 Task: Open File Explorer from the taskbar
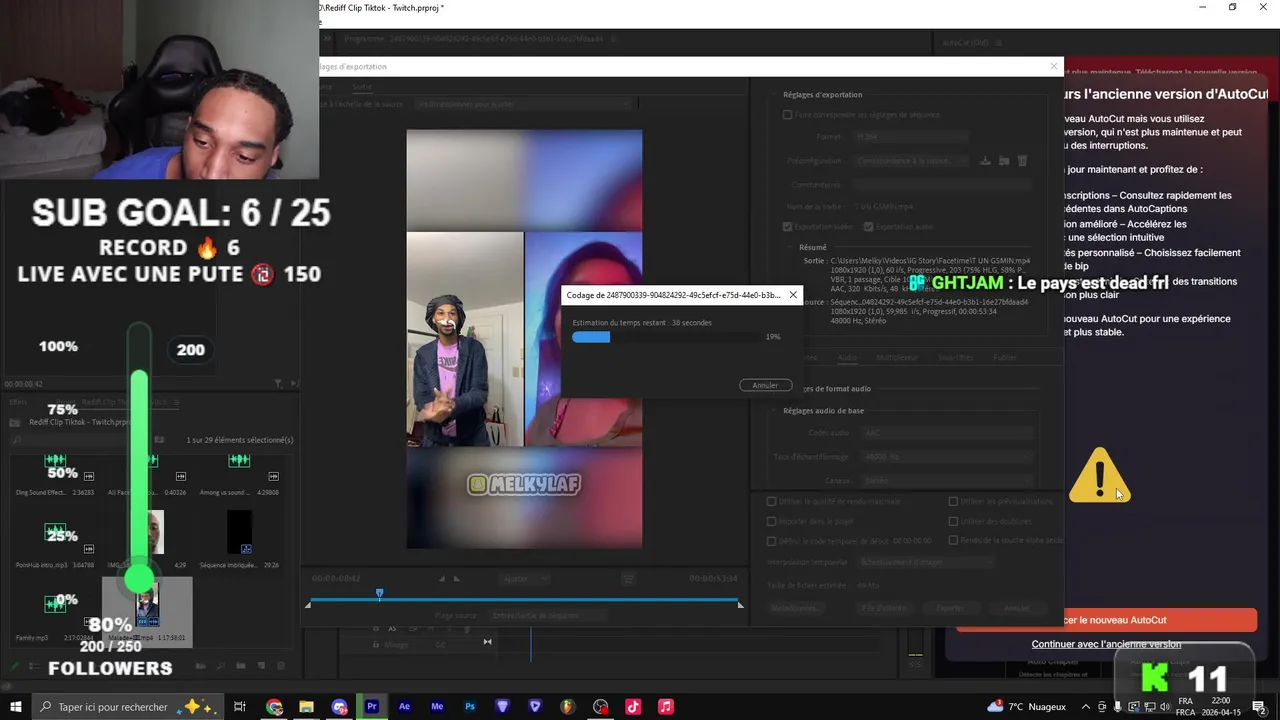coord(307,707)
